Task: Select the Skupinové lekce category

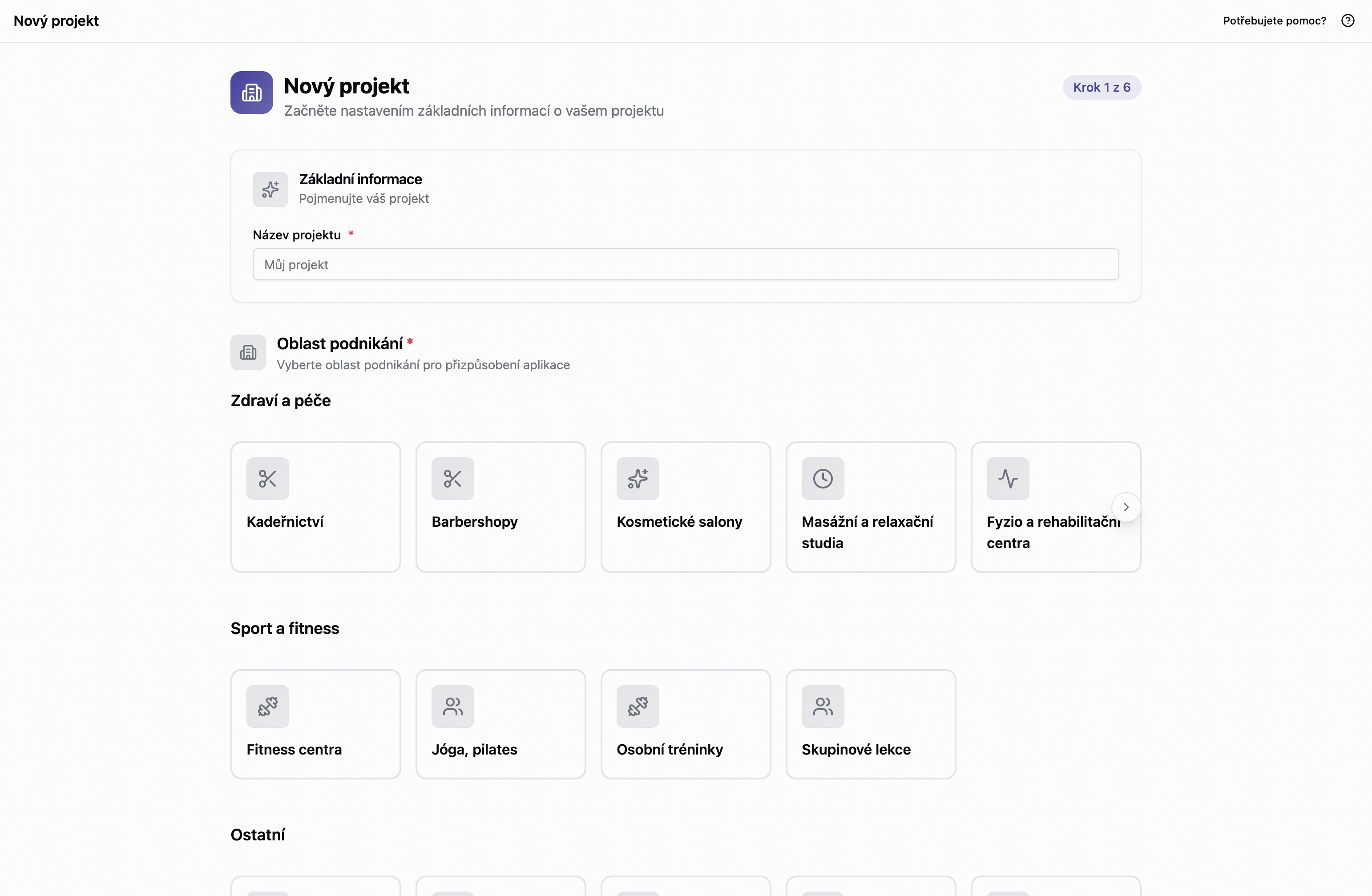Action: coord(871,724)
